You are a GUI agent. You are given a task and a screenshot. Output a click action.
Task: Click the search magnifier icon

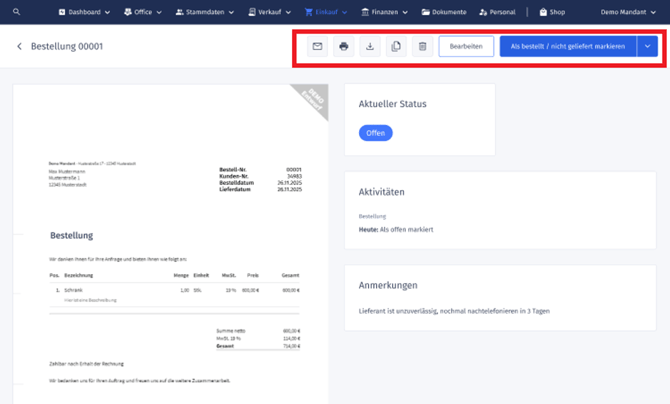click(x=16, y=12)
